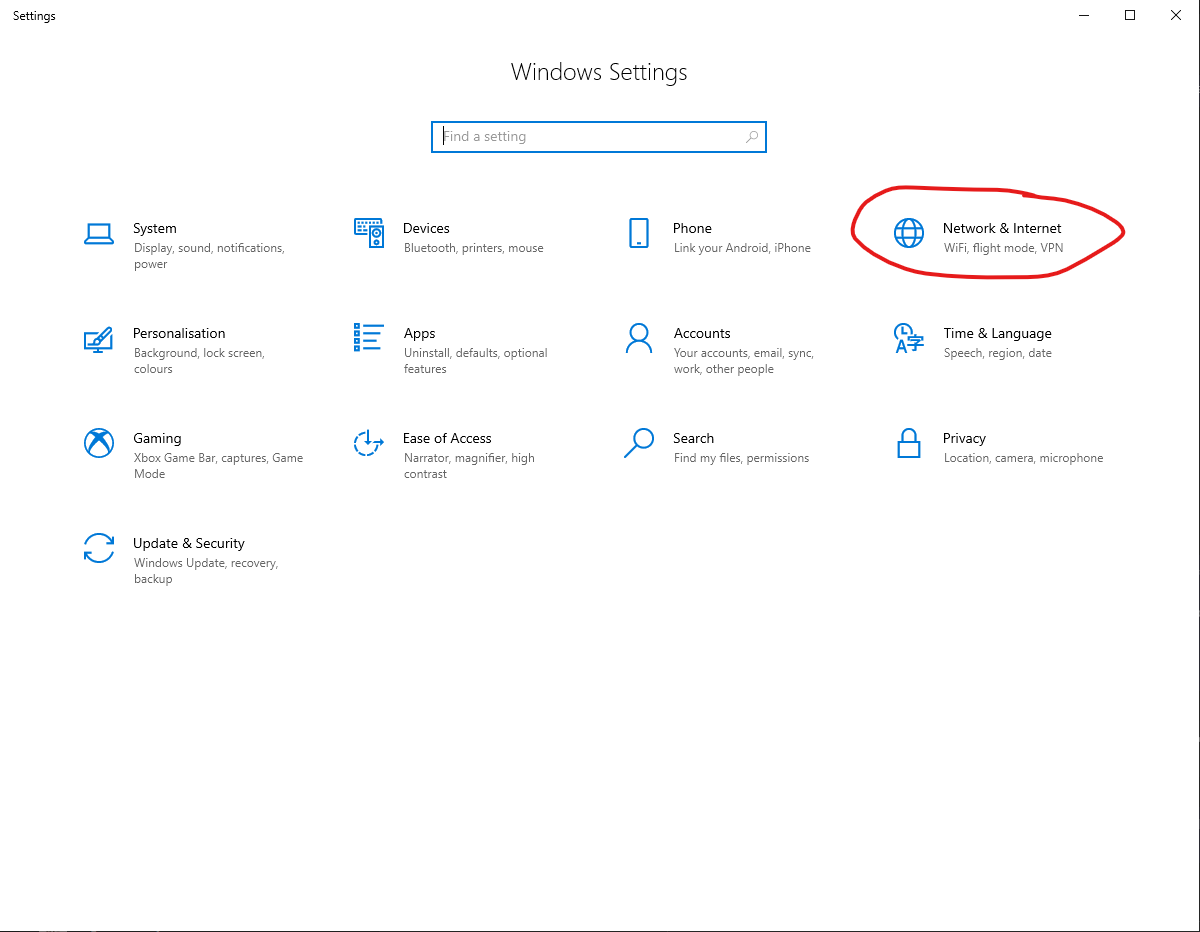1200x932 pixels.
Task: Open the Network & Internet label
Action: 1002,228
